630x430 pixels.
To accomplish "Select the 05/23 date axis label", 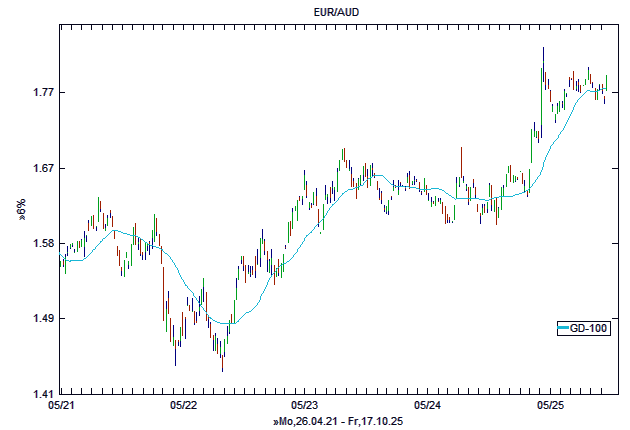I will coord(305,406).
